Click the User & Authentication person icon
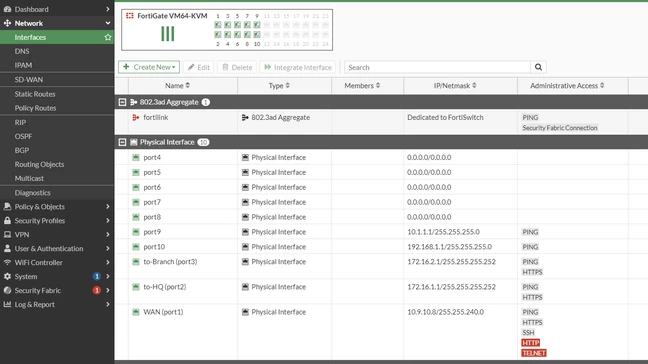 pyautogui.click(x=7, y=249)
